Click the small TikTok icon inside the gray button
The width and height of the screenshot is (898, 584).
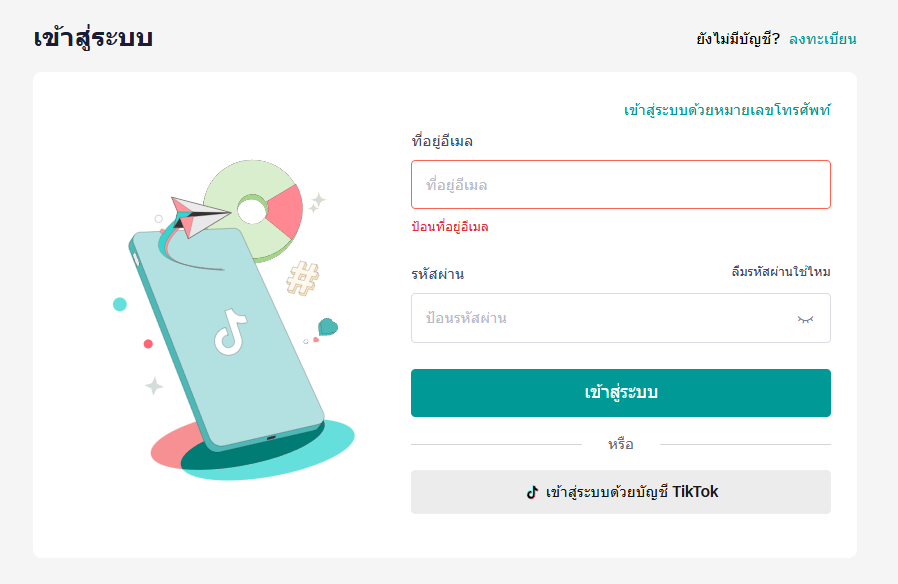[x=533, y=492]
